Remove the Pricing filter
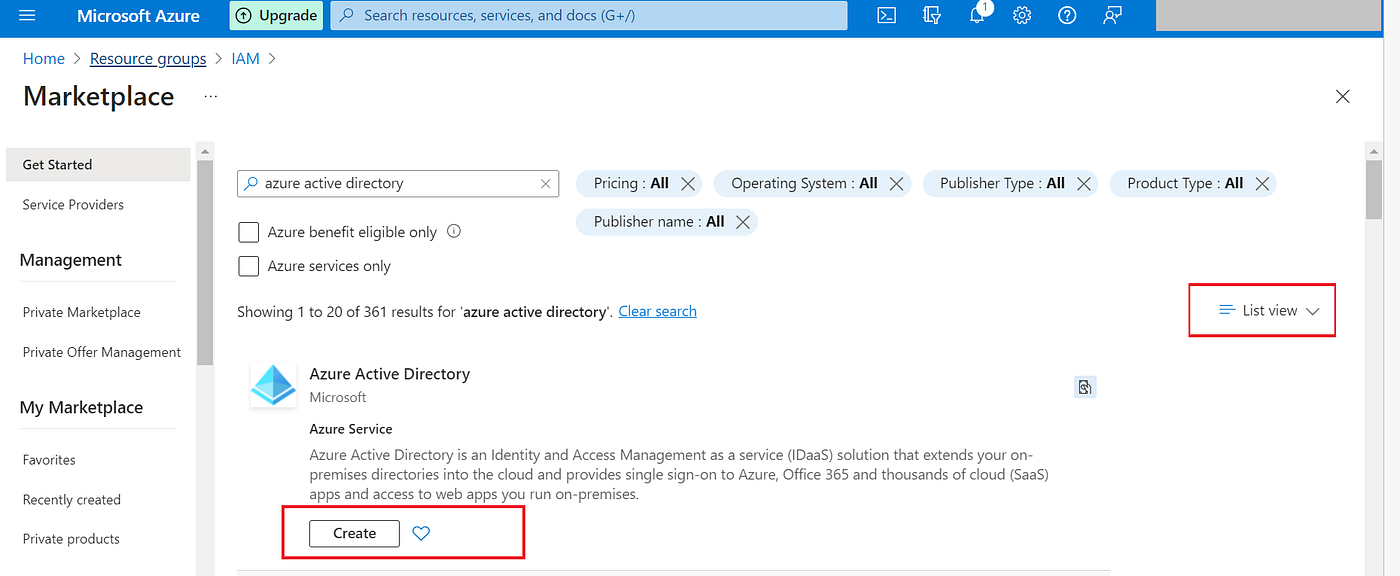Viewport: 1400px width, 576px height. pyautogui.click(x=688, y=184)
